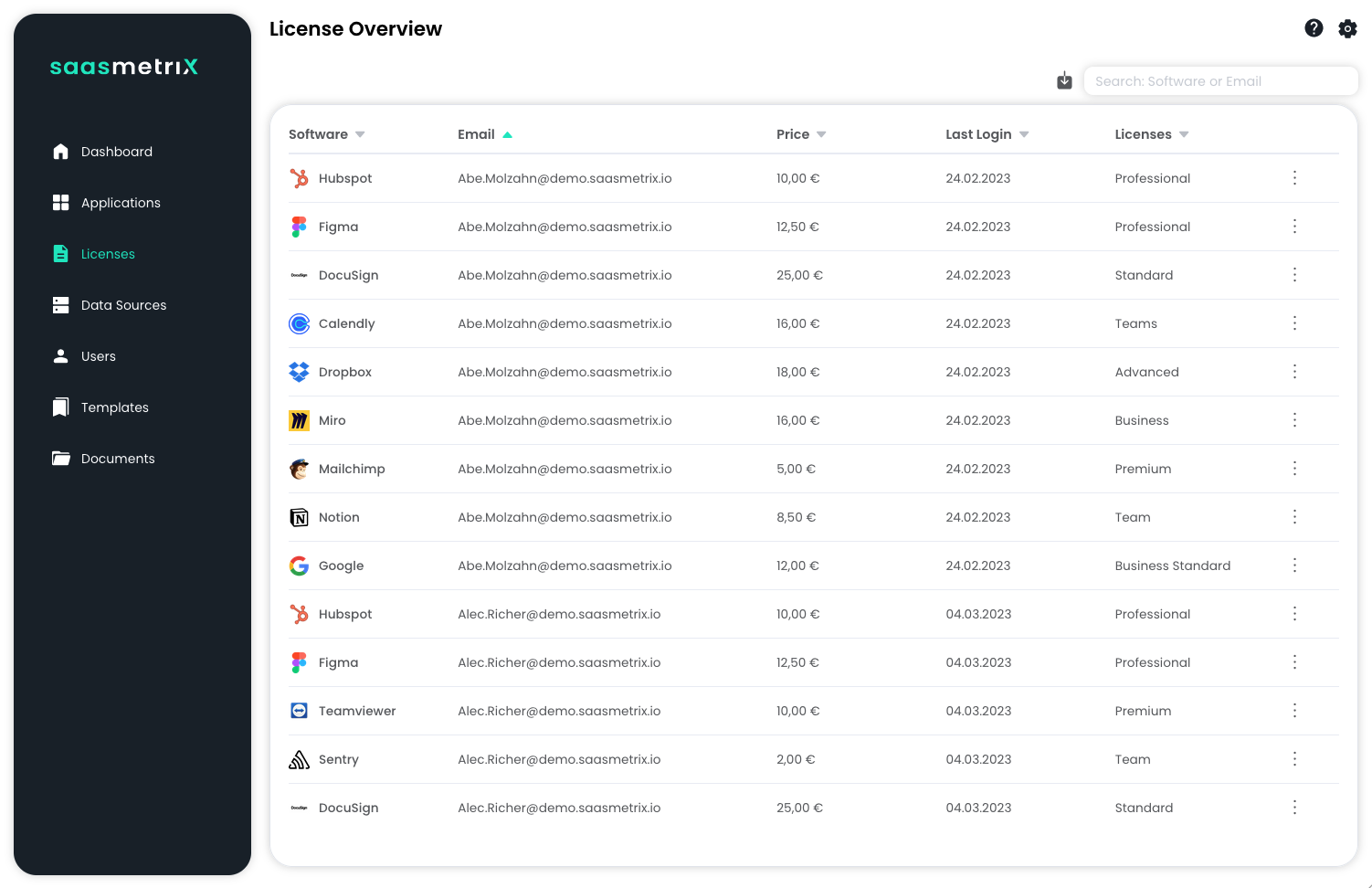This screenshot has height=888, width=1372.
Task: Click the Sentry icon
Action: coord(299,759)
